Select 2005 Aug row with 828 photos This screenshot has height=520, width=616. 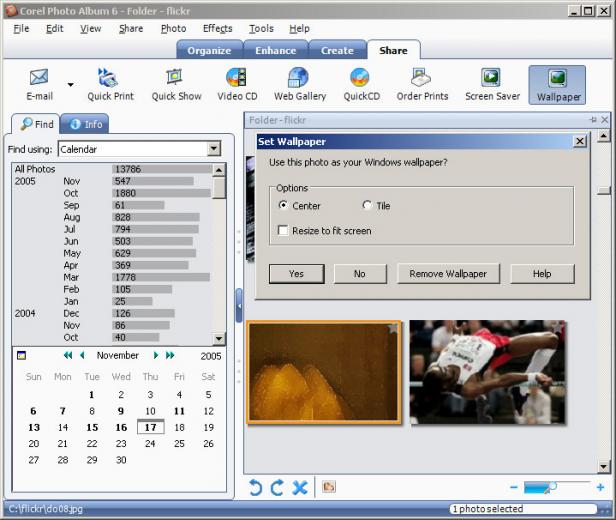(x=112, y=217)
